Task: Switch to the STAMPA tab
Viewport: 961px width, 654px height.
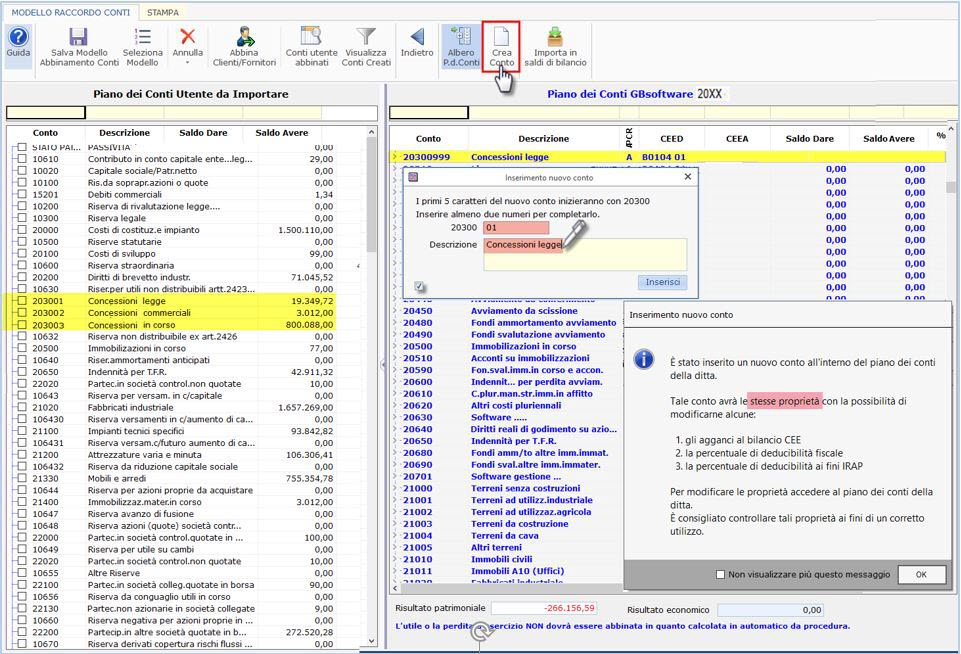Action: point(163,12)
